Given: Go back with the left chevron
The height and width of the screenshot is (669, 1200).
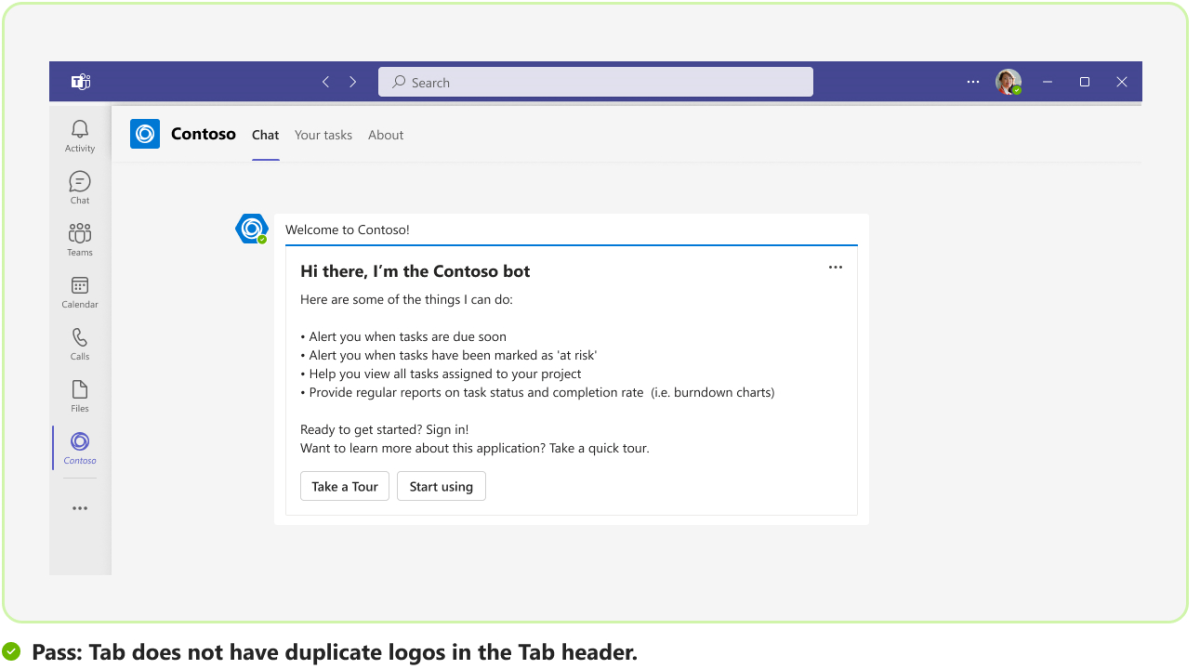Looking at the screenshot, I should click(326, 82).
